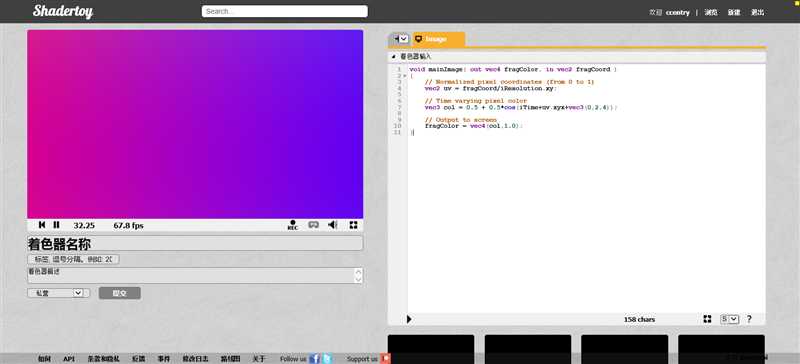Step the description box spinner up

(358, 272)
